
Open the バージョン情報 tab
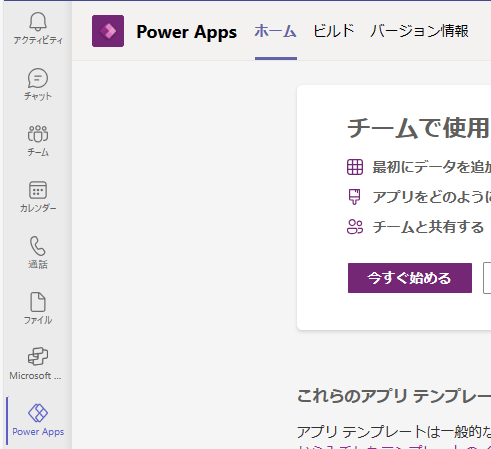(419, 31)
